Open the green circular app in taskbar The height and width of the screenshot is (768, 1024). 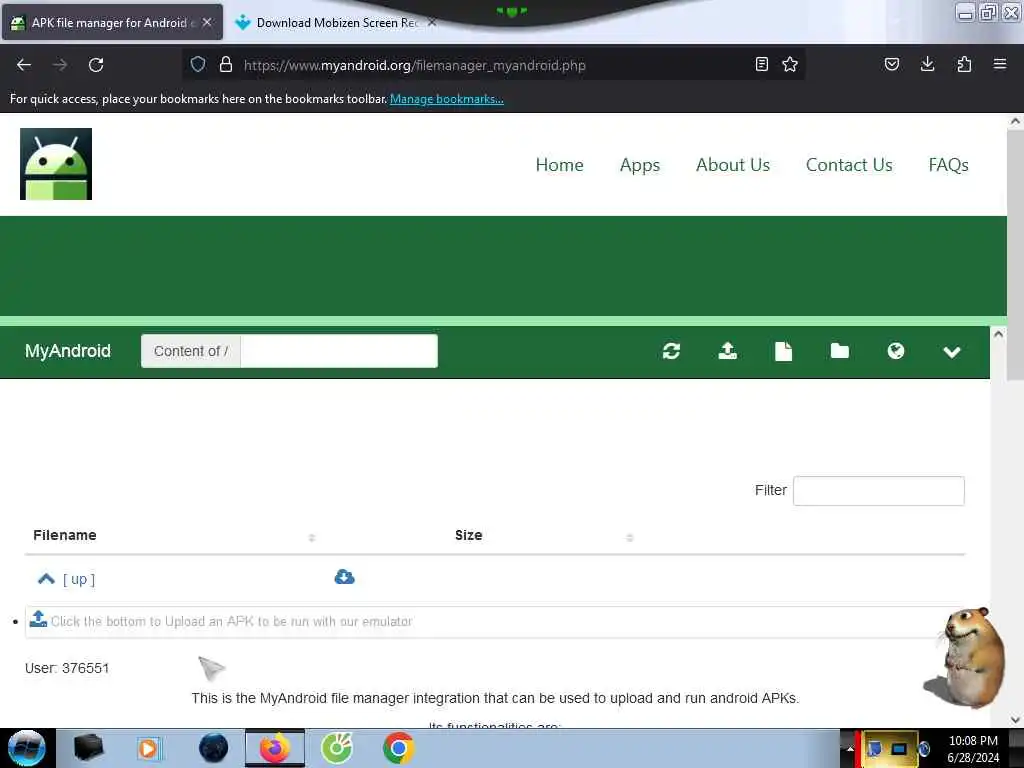pyautogui.click(x=337, y=748)
